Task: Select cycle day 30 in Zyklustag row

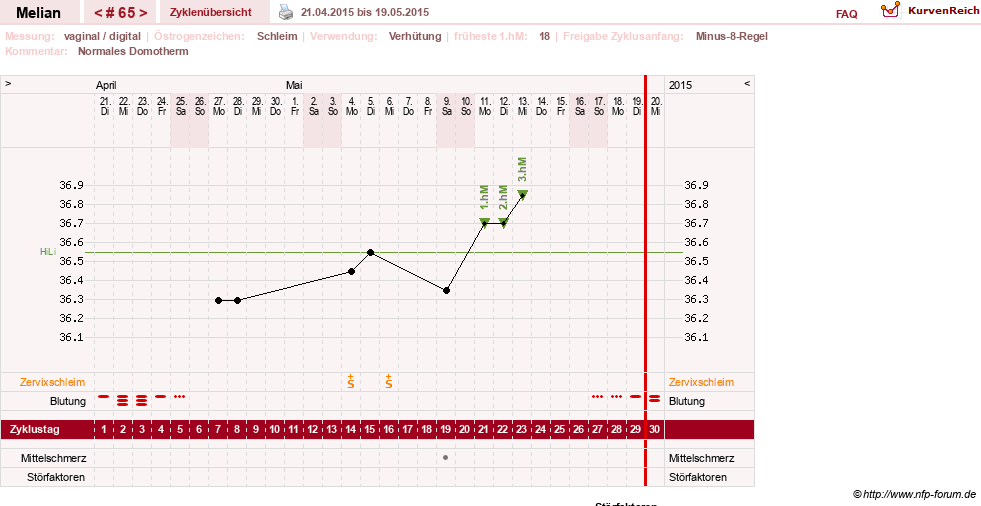Action: [x=654, y=430]
